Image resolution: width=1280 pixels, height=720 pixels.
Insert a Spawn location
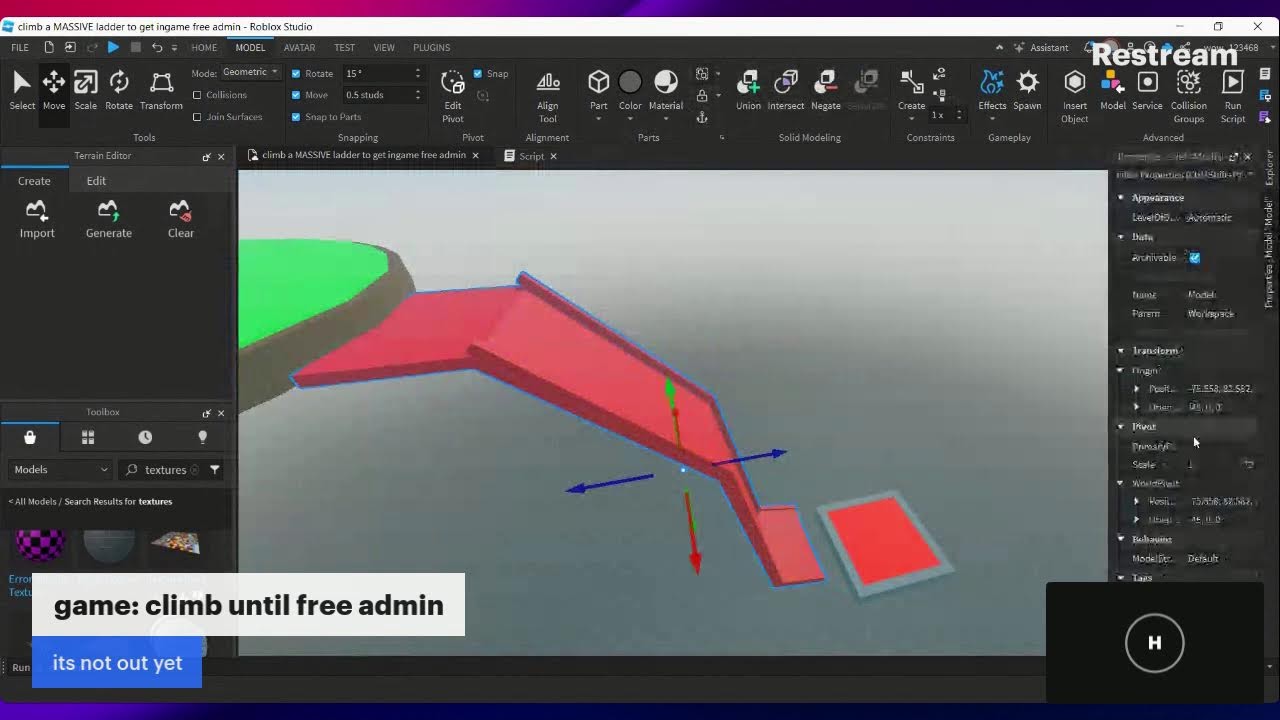click(x=1027, y=90)
